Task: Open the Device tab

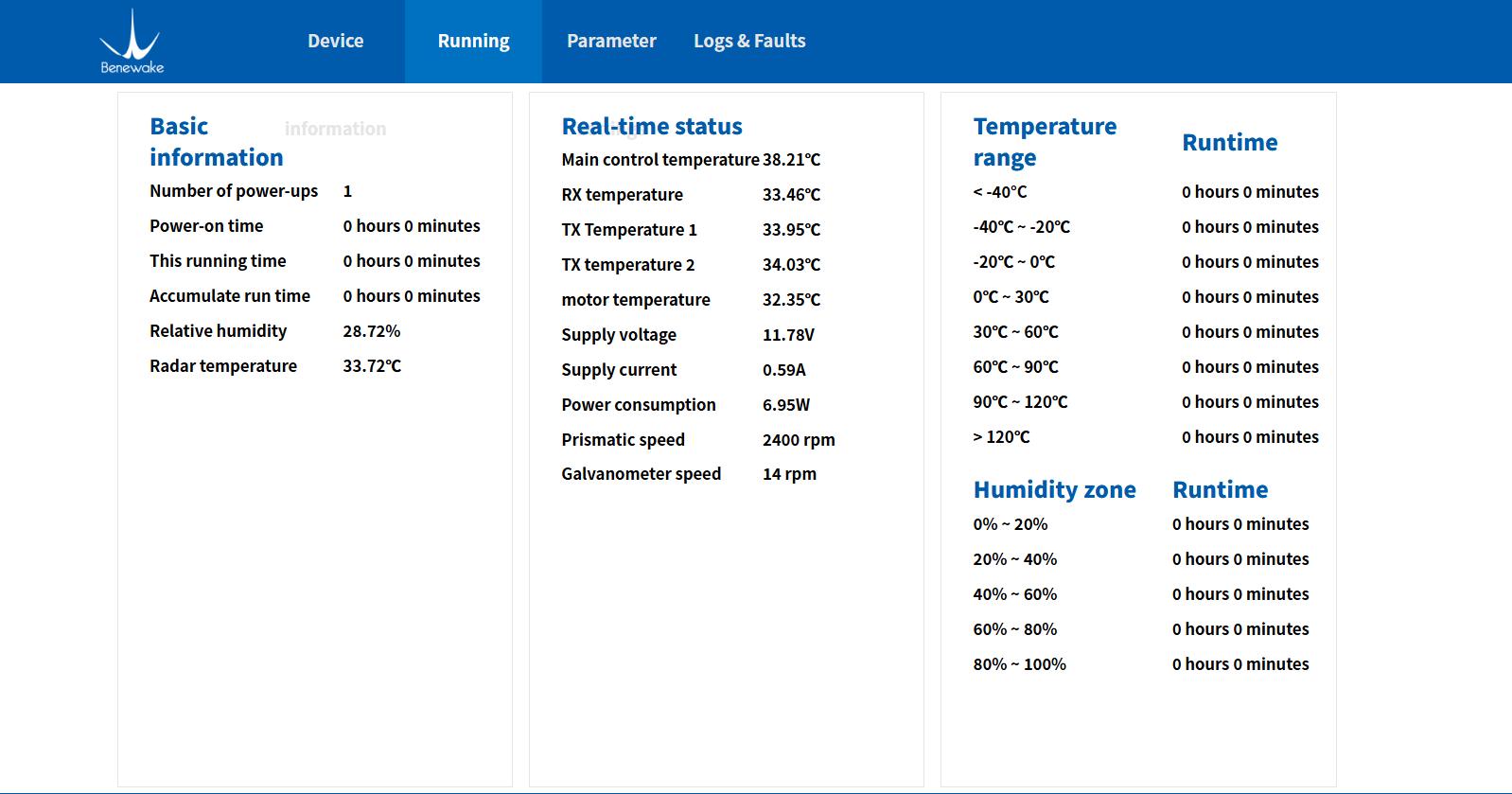Action: (336, 41)
